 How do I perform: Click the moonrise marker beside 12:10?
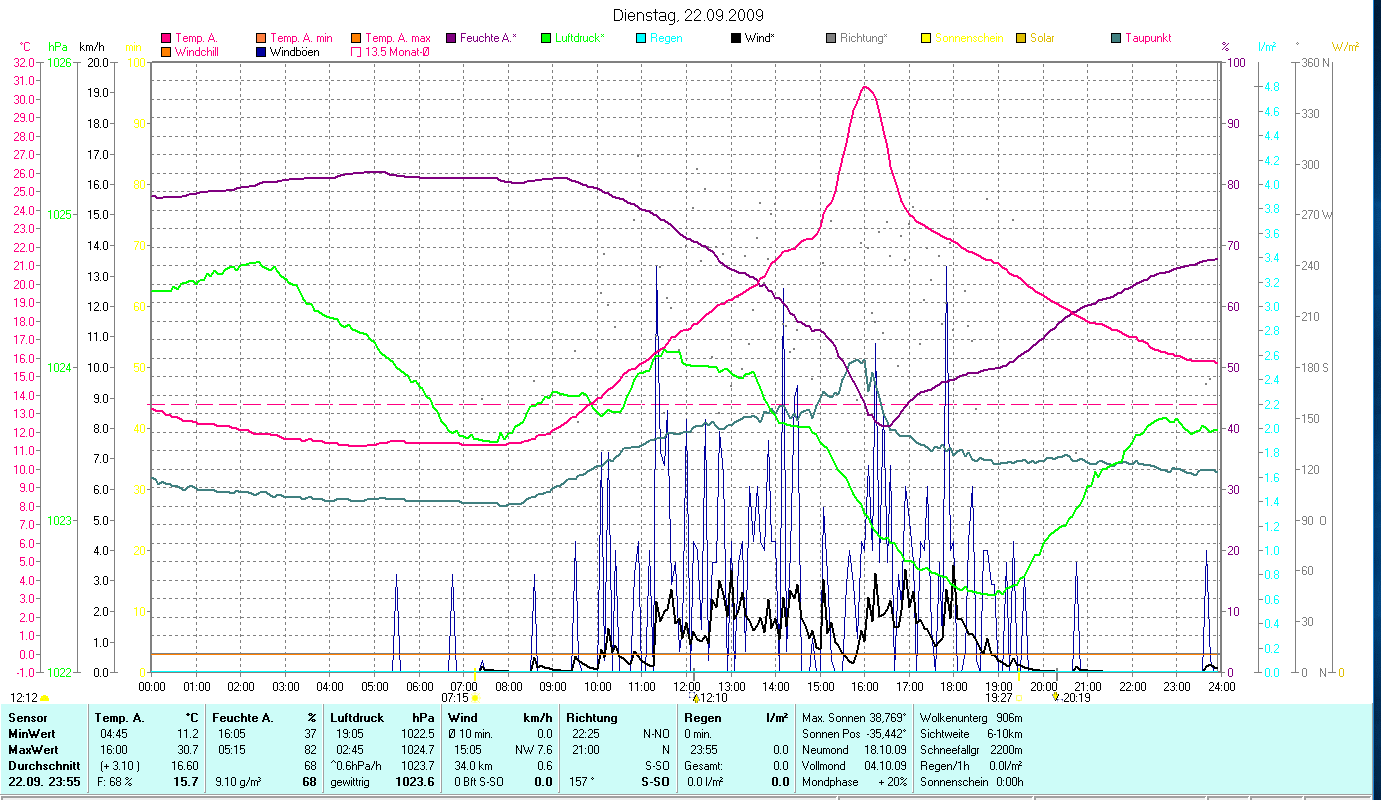coord(696,697)
